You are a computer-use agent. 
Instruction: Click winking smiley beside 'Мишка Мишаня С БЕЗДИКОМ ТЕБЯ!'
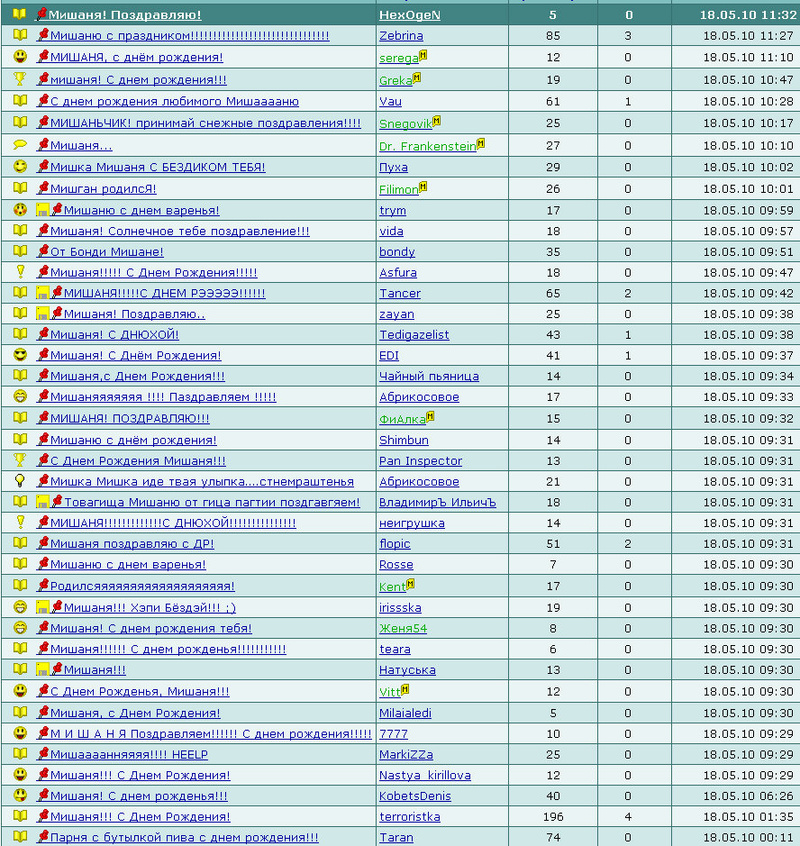click(x=20, y=166)
